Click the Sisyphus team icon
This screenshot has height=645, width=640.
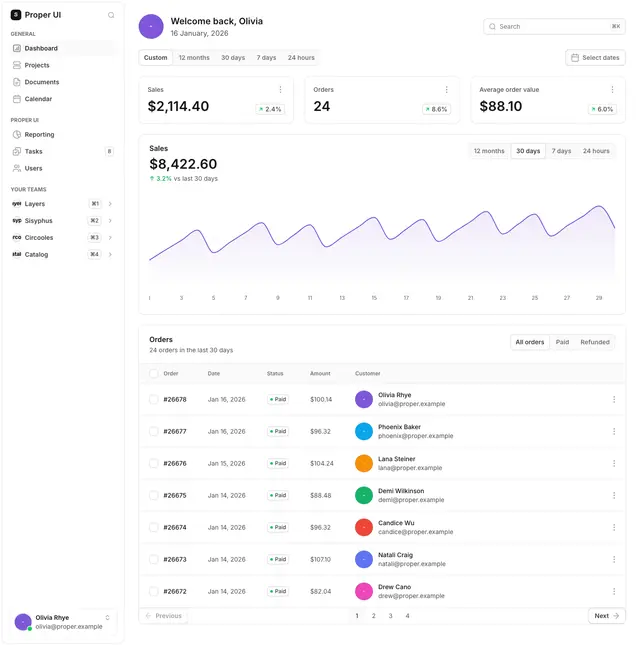(16, 220)
